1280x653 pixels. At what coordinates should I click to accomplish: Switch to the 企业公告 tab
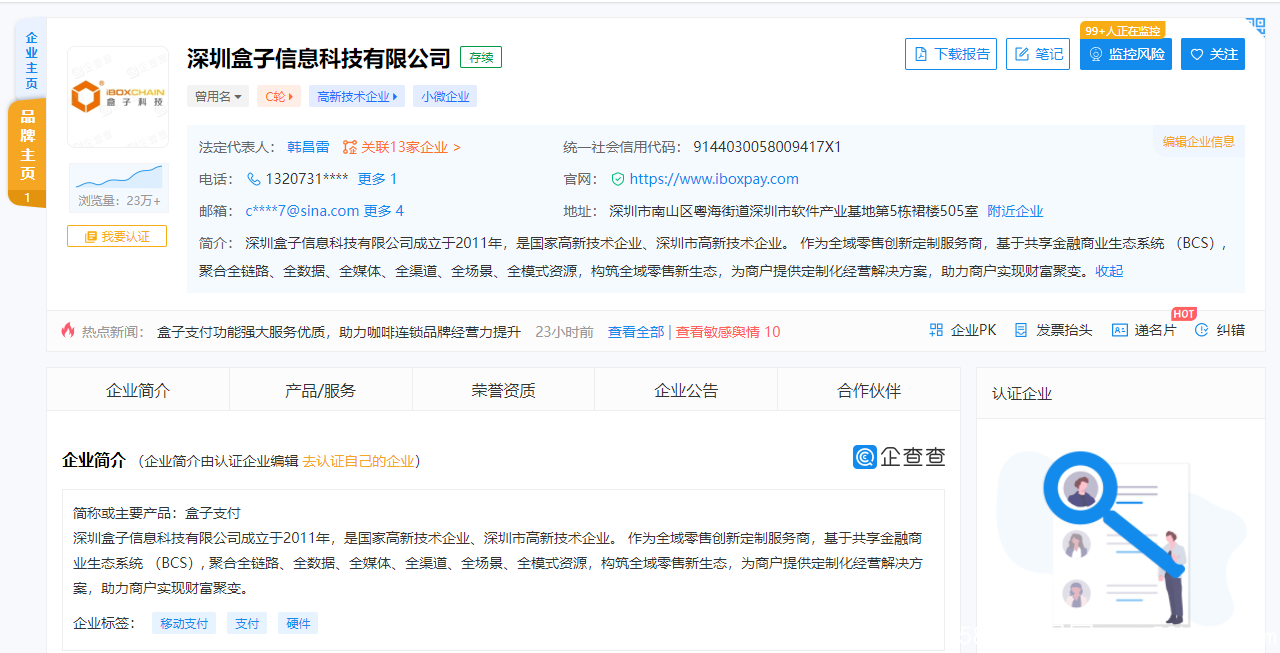click(x=686, y=390)
